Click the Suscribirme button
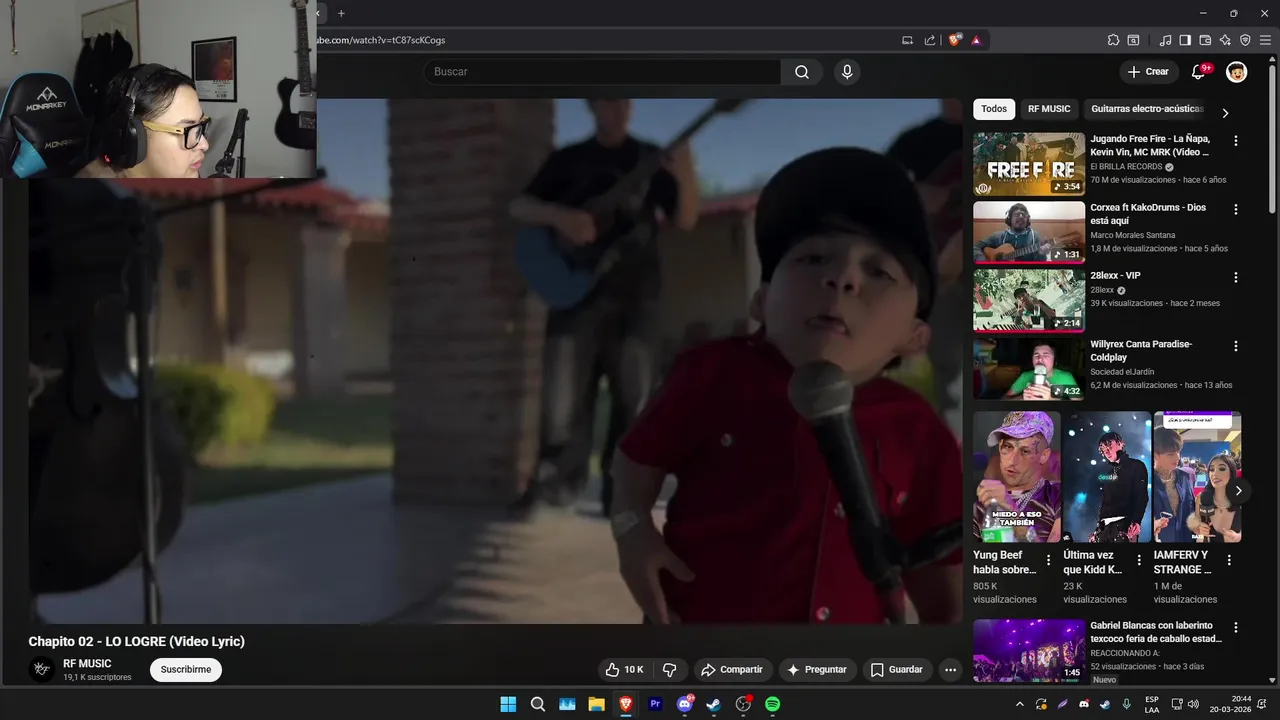This screenshot has width=1280, height=720. pos(186,670)
